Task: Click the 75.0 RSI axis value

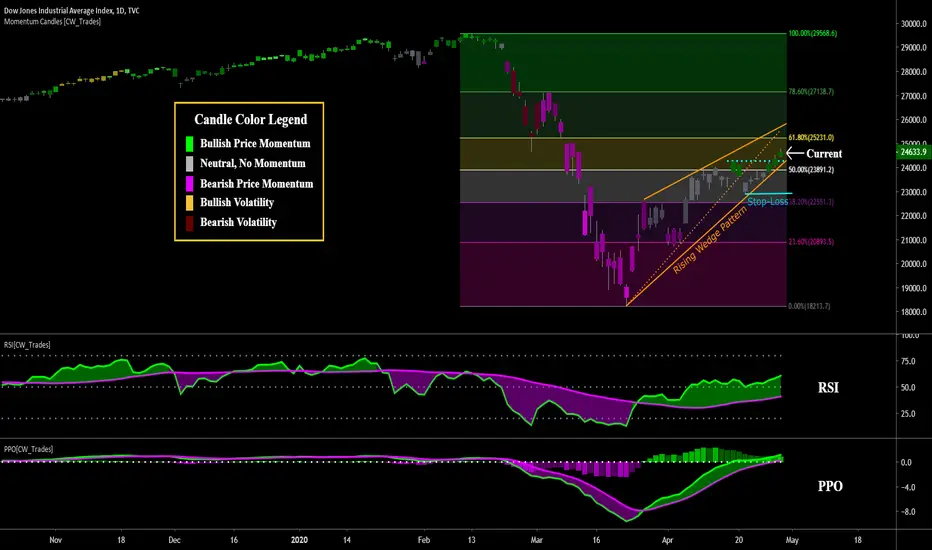Action: 908,361
